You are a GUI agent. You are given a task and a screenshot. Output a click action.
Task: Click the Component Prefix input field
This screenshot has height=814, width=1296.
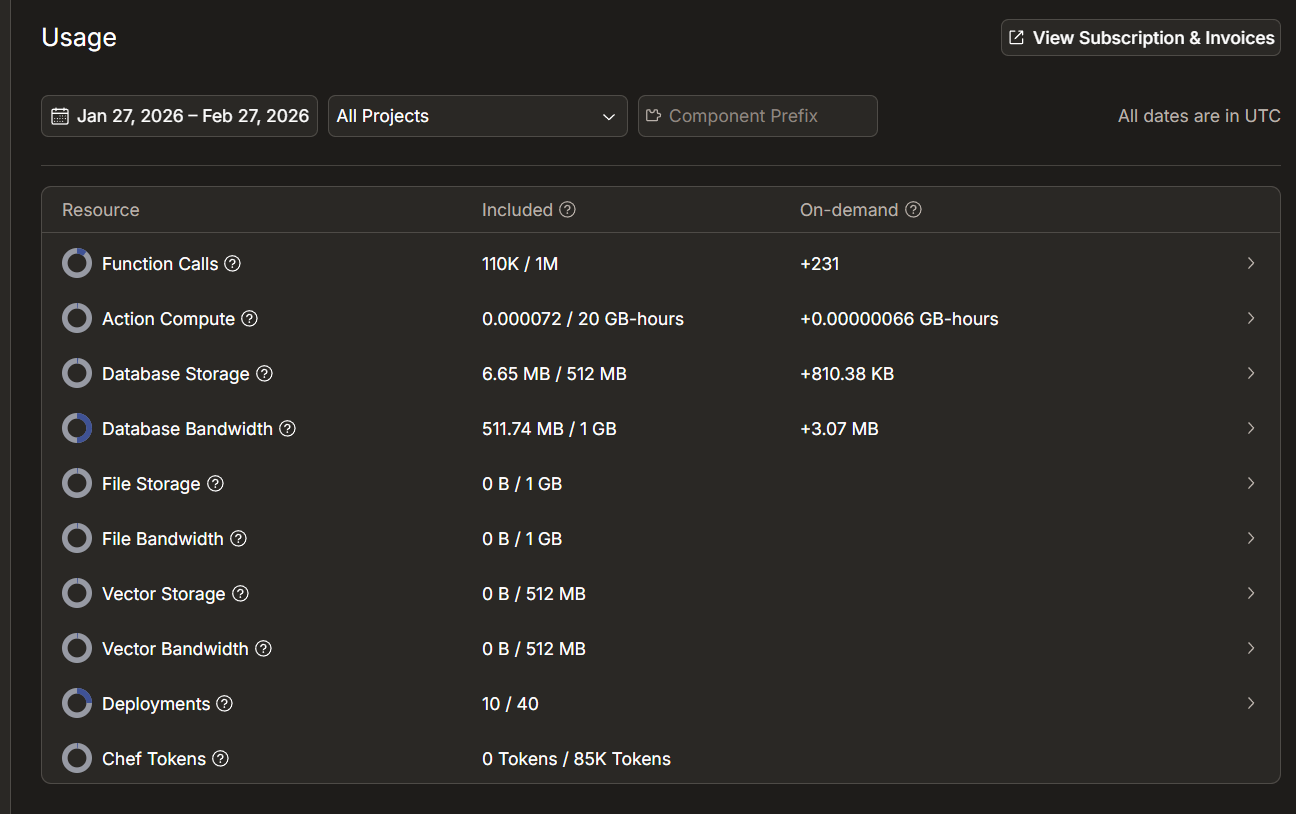point(758,116)
